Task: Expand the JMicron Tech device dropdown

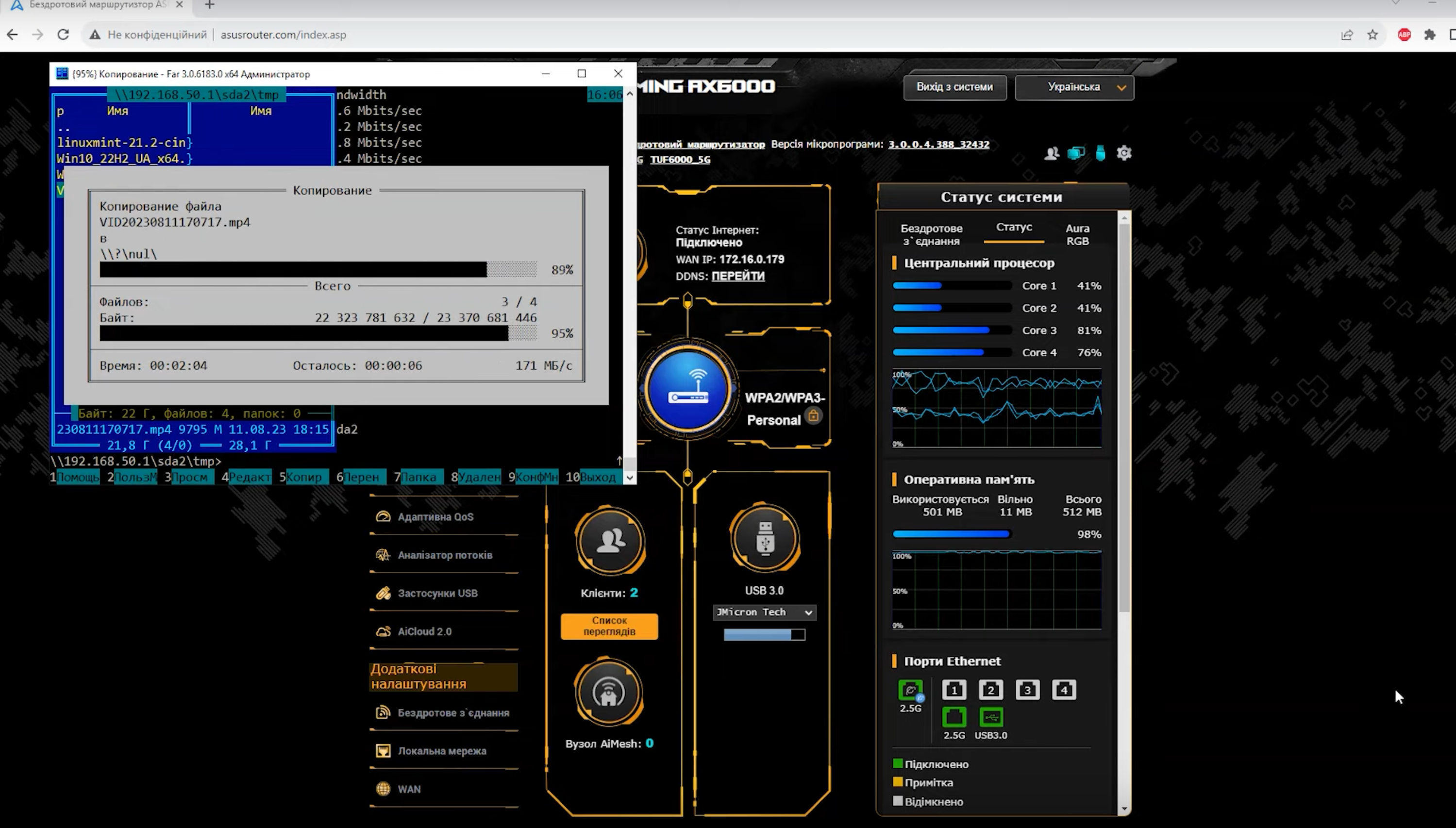Action: [764, 612]
